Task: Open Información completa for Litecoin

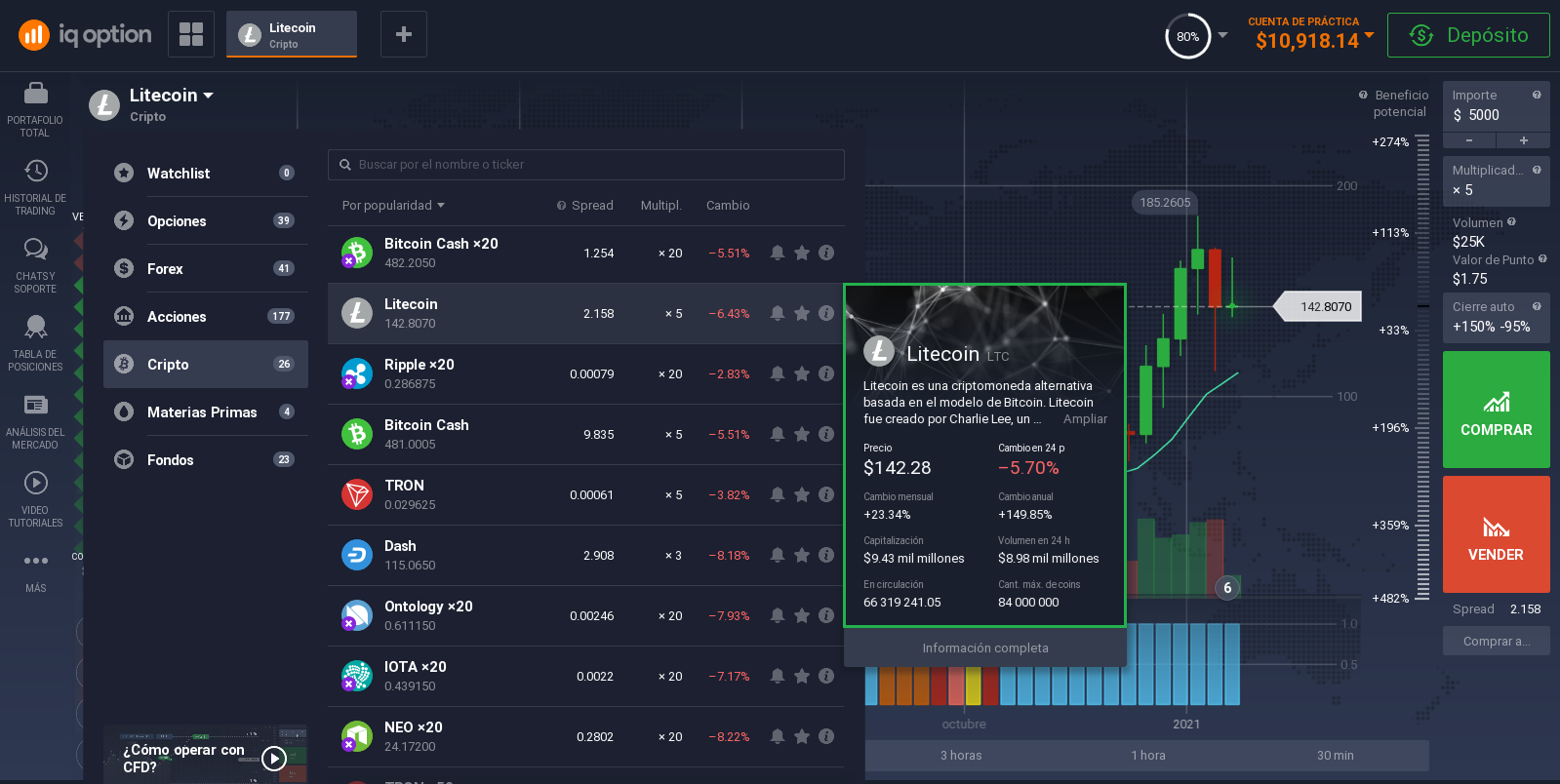Action: click(985, 647)
